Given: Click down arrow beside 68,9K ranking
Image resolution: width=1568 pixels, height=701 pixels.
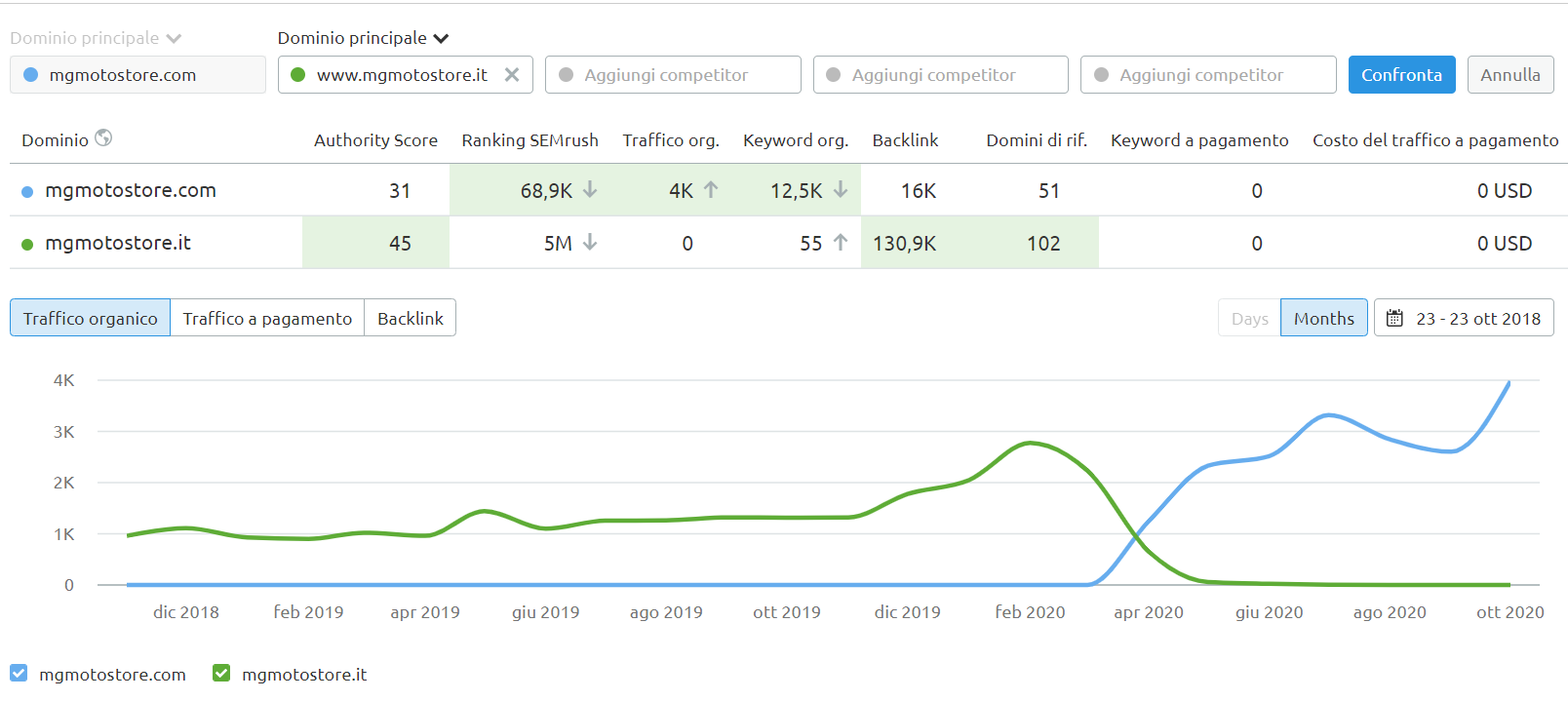Looking at the screenshot, I should click(590, 190).
